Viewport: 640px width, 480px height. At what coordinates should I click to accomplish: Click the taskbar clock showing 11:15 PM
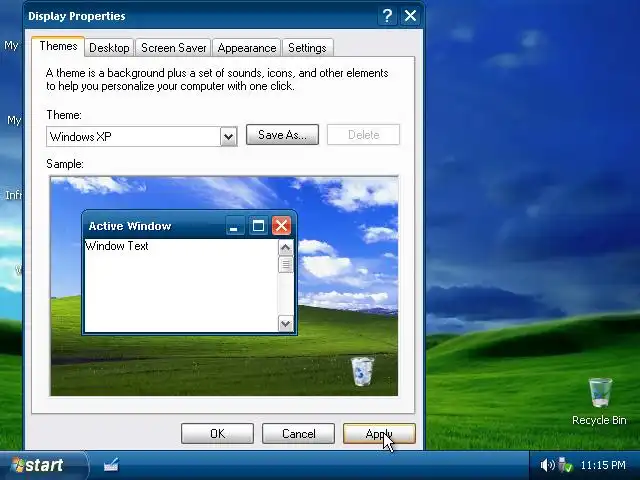click(603, 465)
